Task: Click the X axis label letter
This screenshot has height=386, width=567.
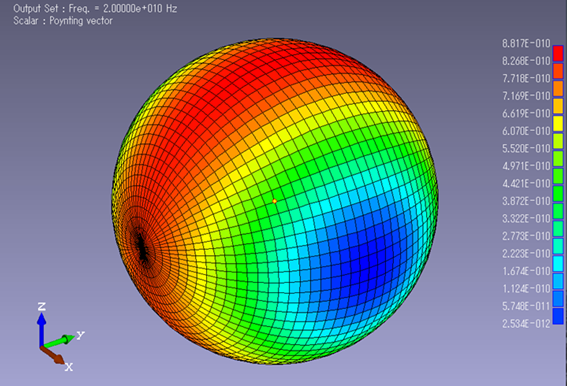Action: click(69, 367)
